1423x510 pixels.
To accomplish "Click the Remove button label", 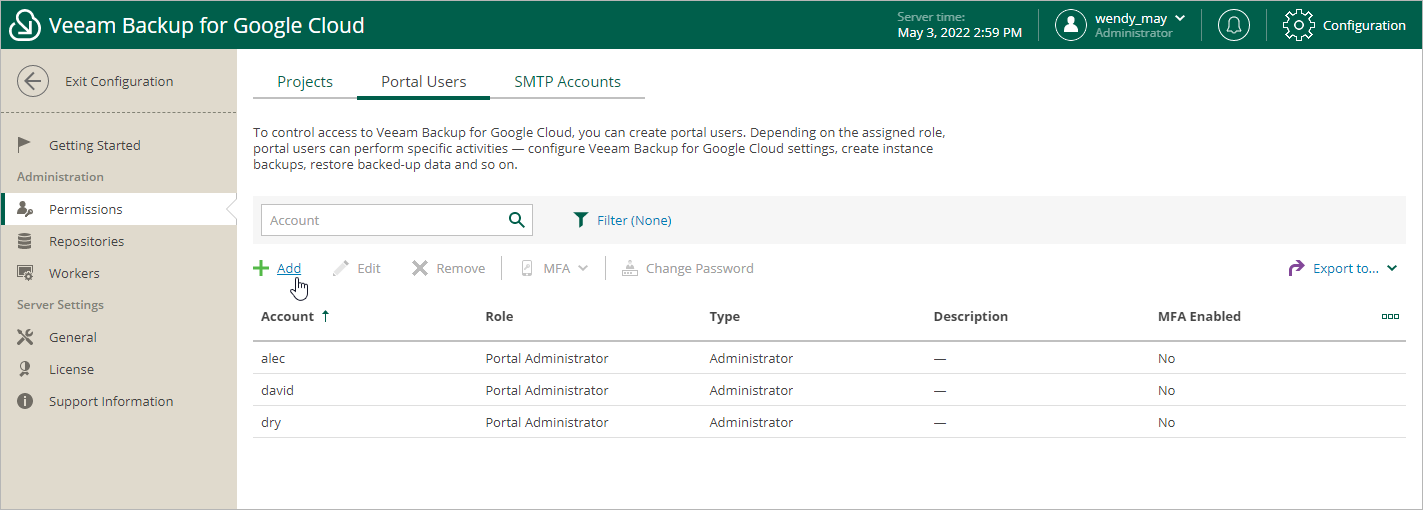I will (x=461, y=268).
